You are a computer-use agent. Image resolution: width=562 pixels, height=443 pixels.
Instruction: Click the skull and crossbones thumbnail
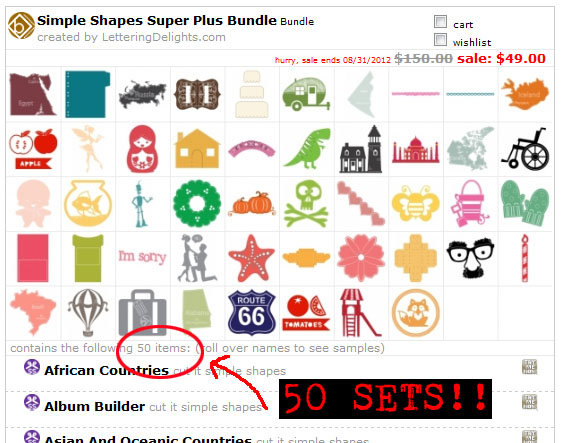306,204
